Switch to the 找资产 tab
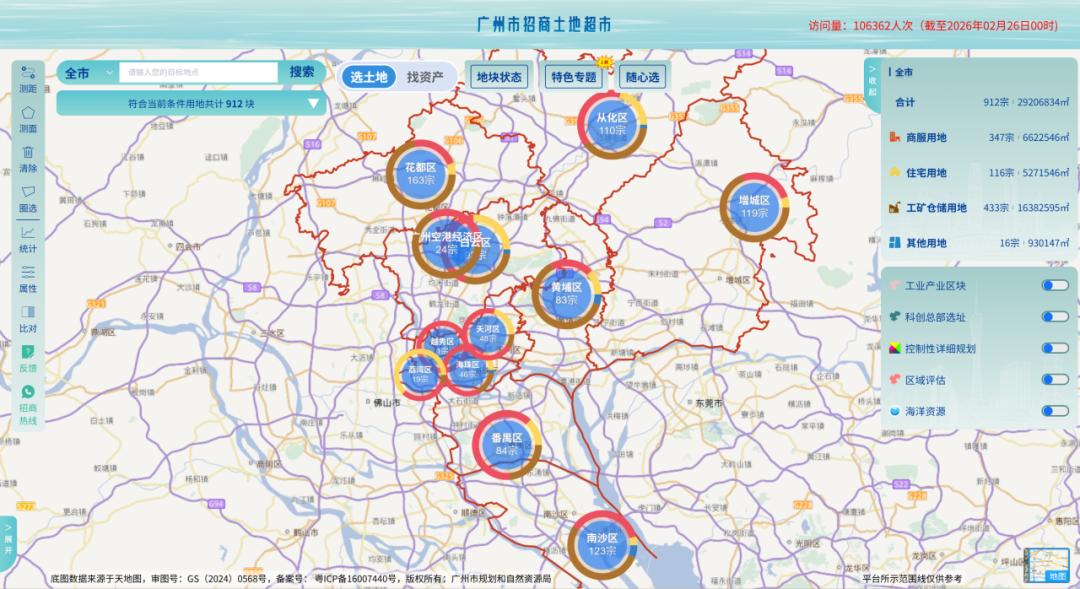 coord(425,77)
